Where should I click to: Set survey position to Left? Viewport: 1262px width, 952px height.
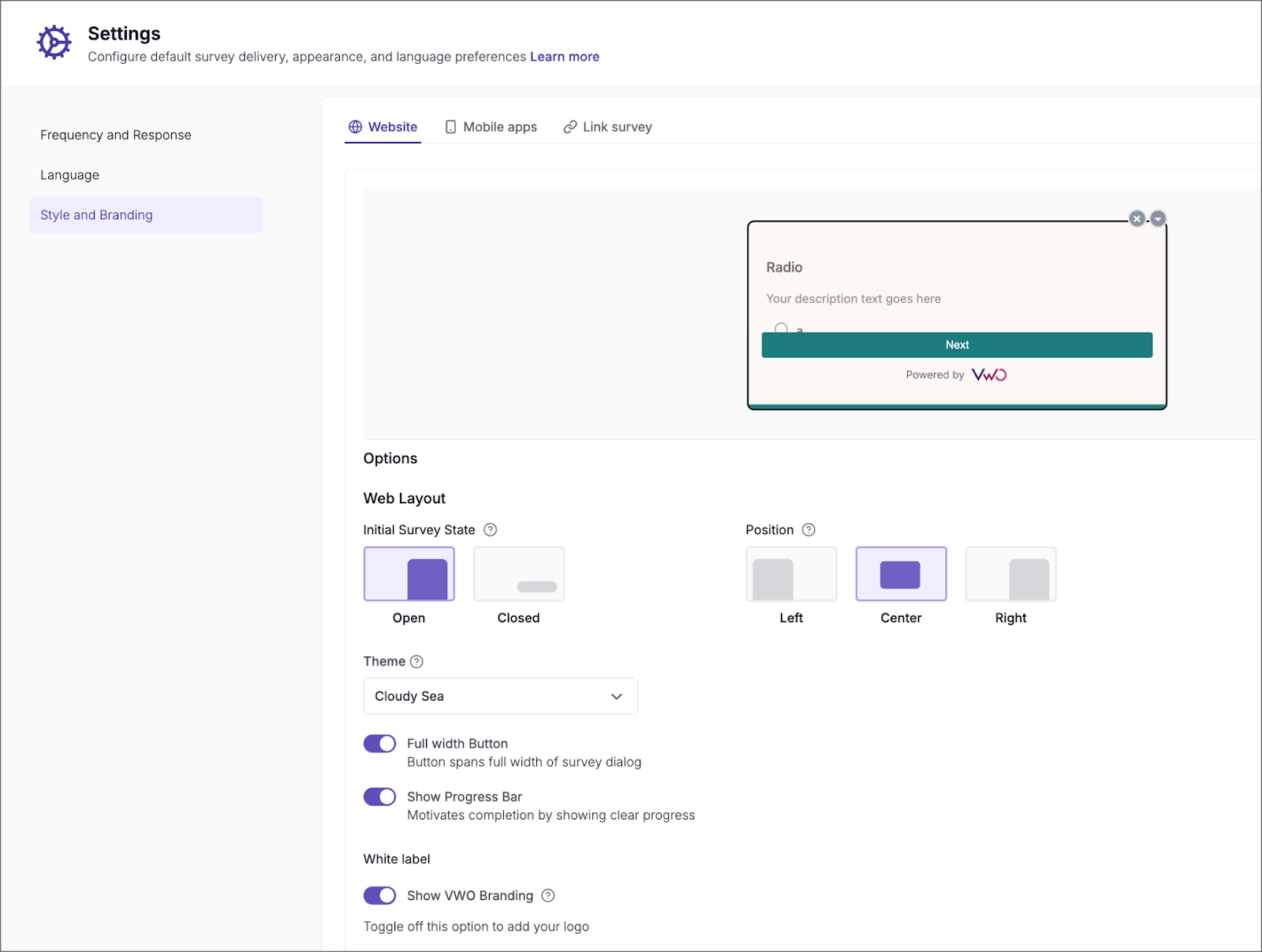tap(791, 574)
